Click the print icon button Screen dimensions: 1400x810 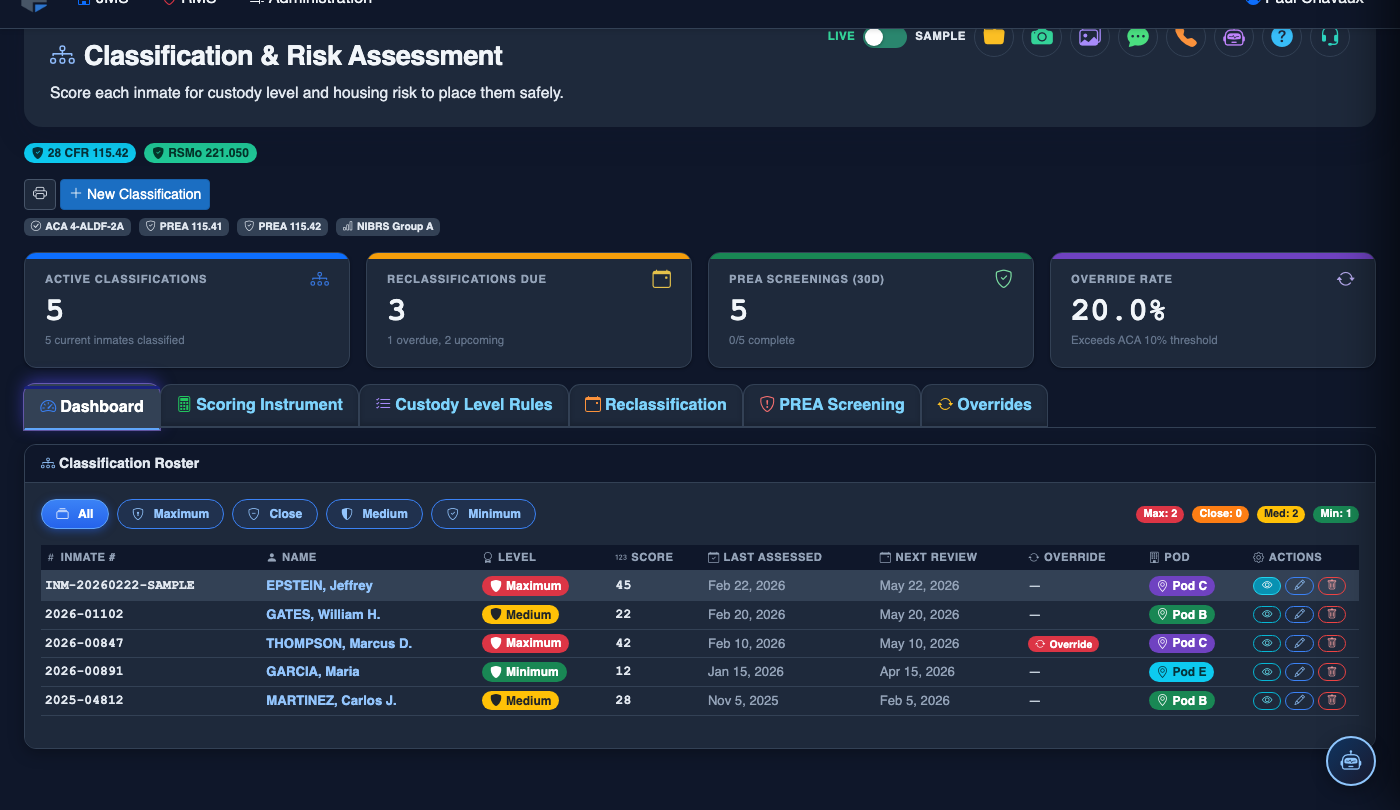(x=40, y=194)
